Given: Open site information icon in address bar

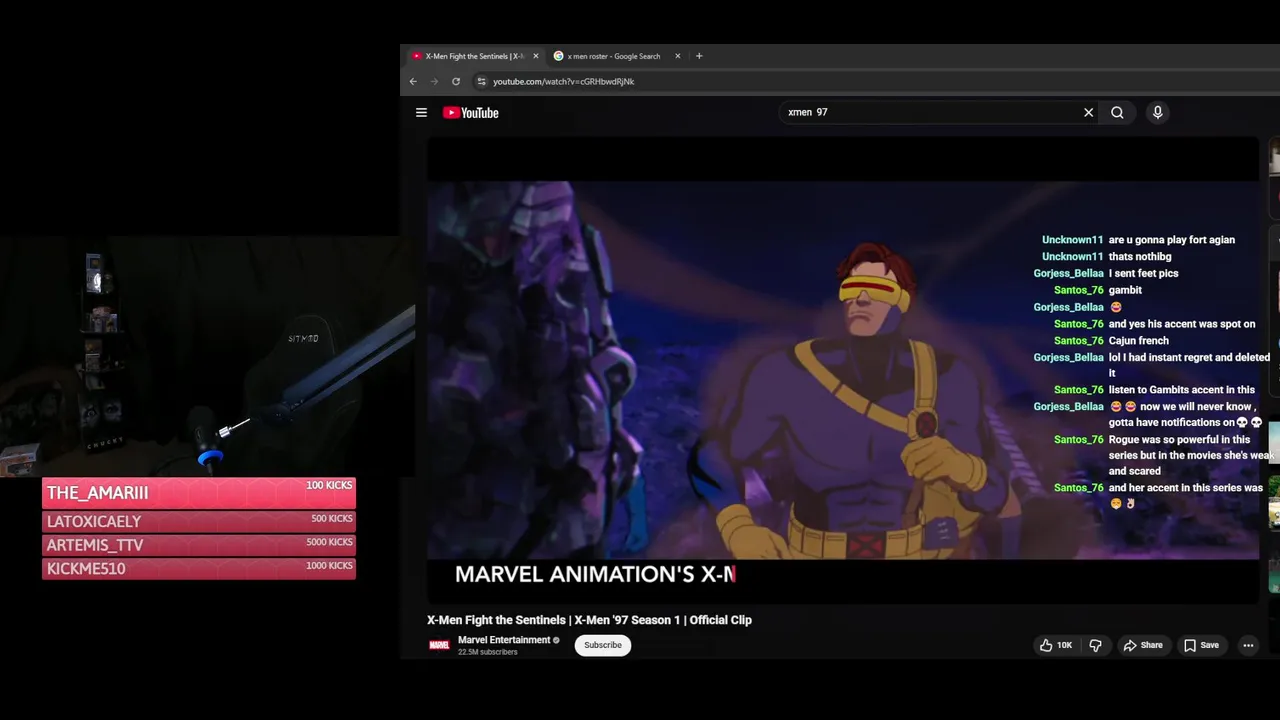Looking at the screenshot, I should coord(481,82).
